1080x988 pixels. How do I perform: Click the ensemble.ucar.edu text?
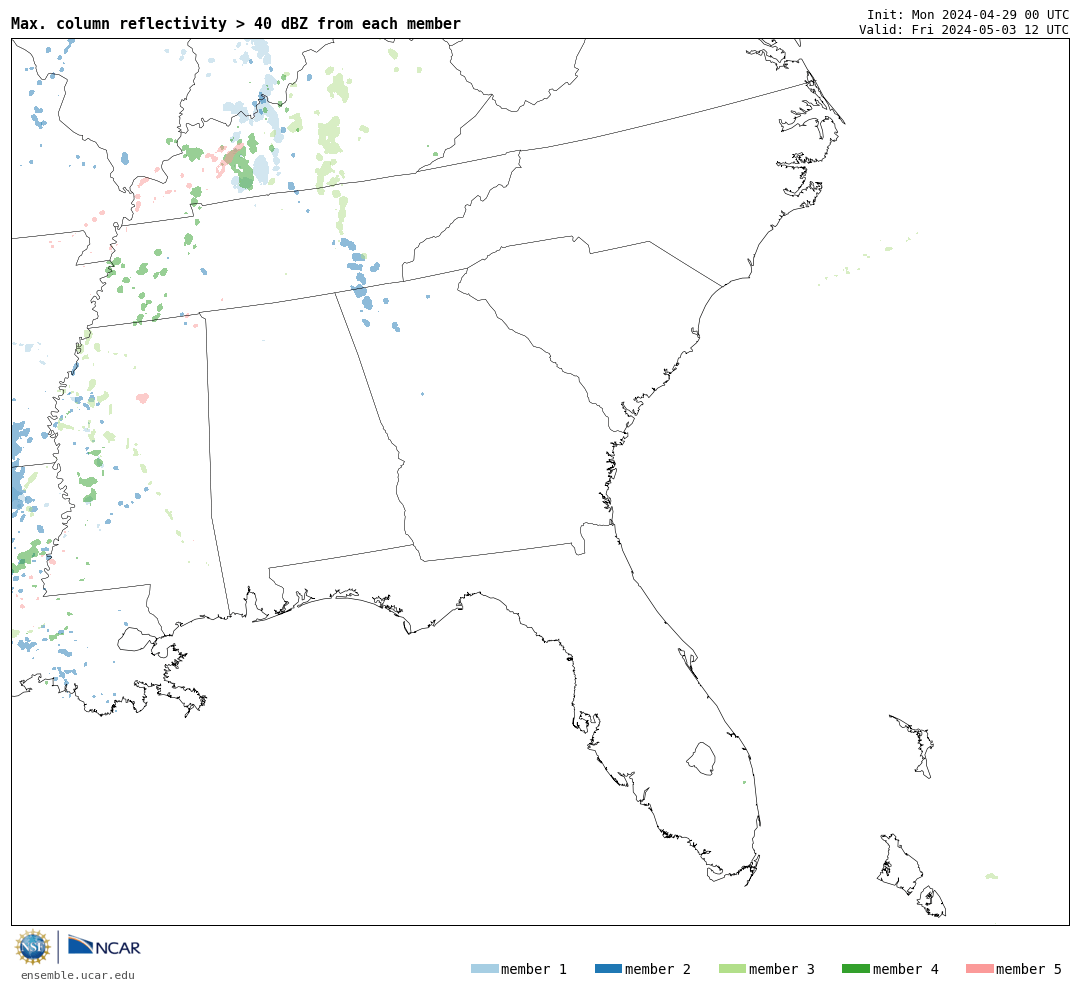pyautogui.click(x=78, y=976)
